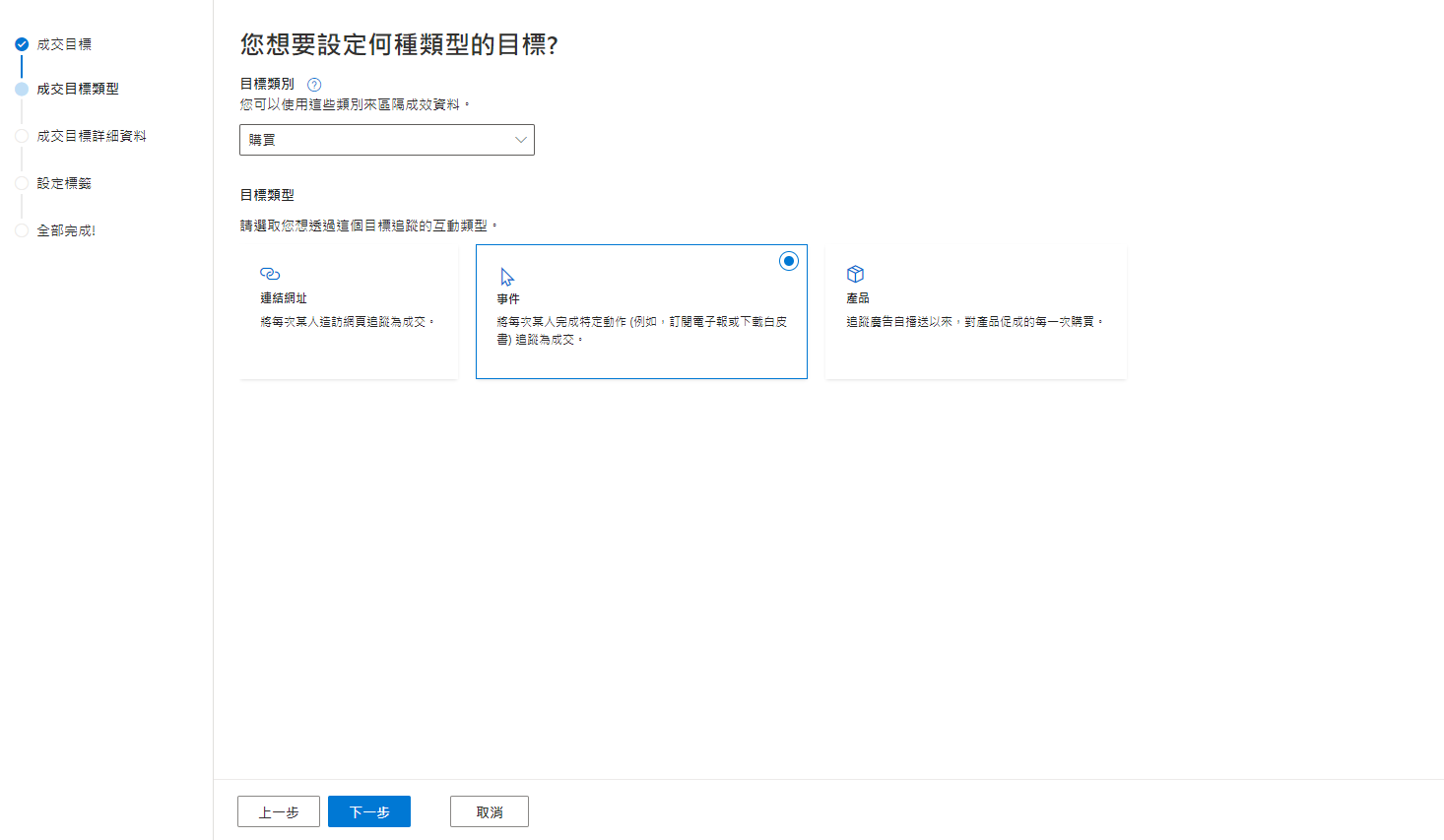Click the 目標類別 field label
This screenshot has height=840, width=1444.
click(x=267, y=84)
